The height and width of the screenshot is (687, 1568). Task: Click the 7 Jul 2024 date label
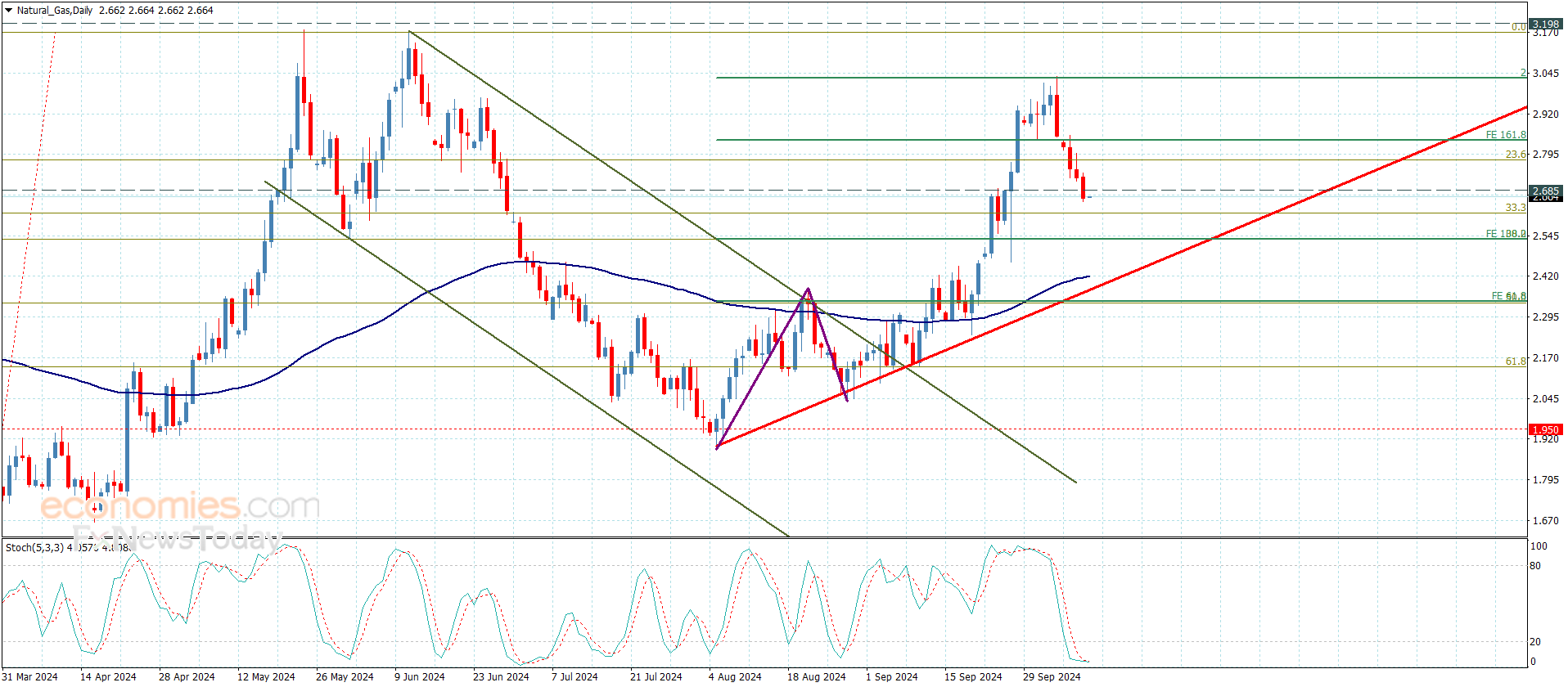tap(574, 677)
